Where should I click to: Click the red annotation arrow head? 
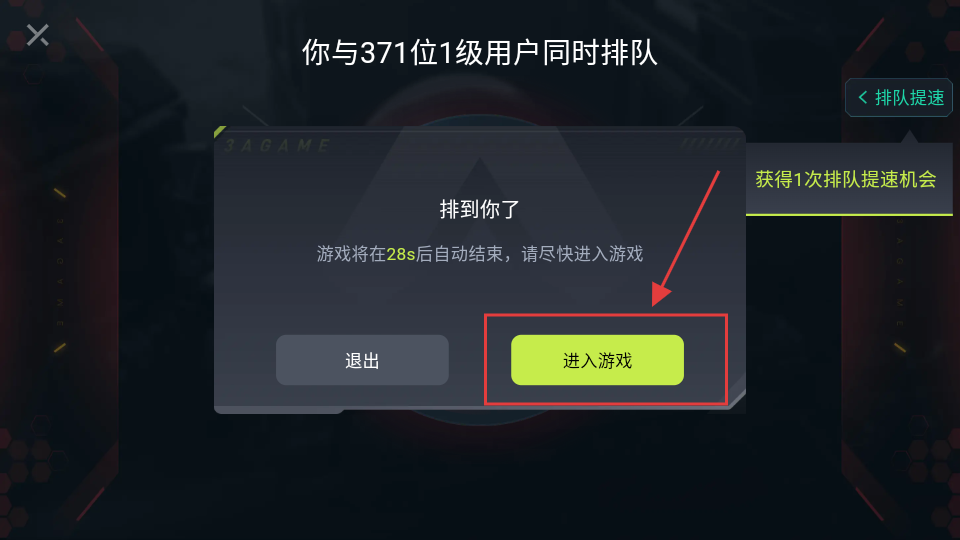[x=661, y=293]
